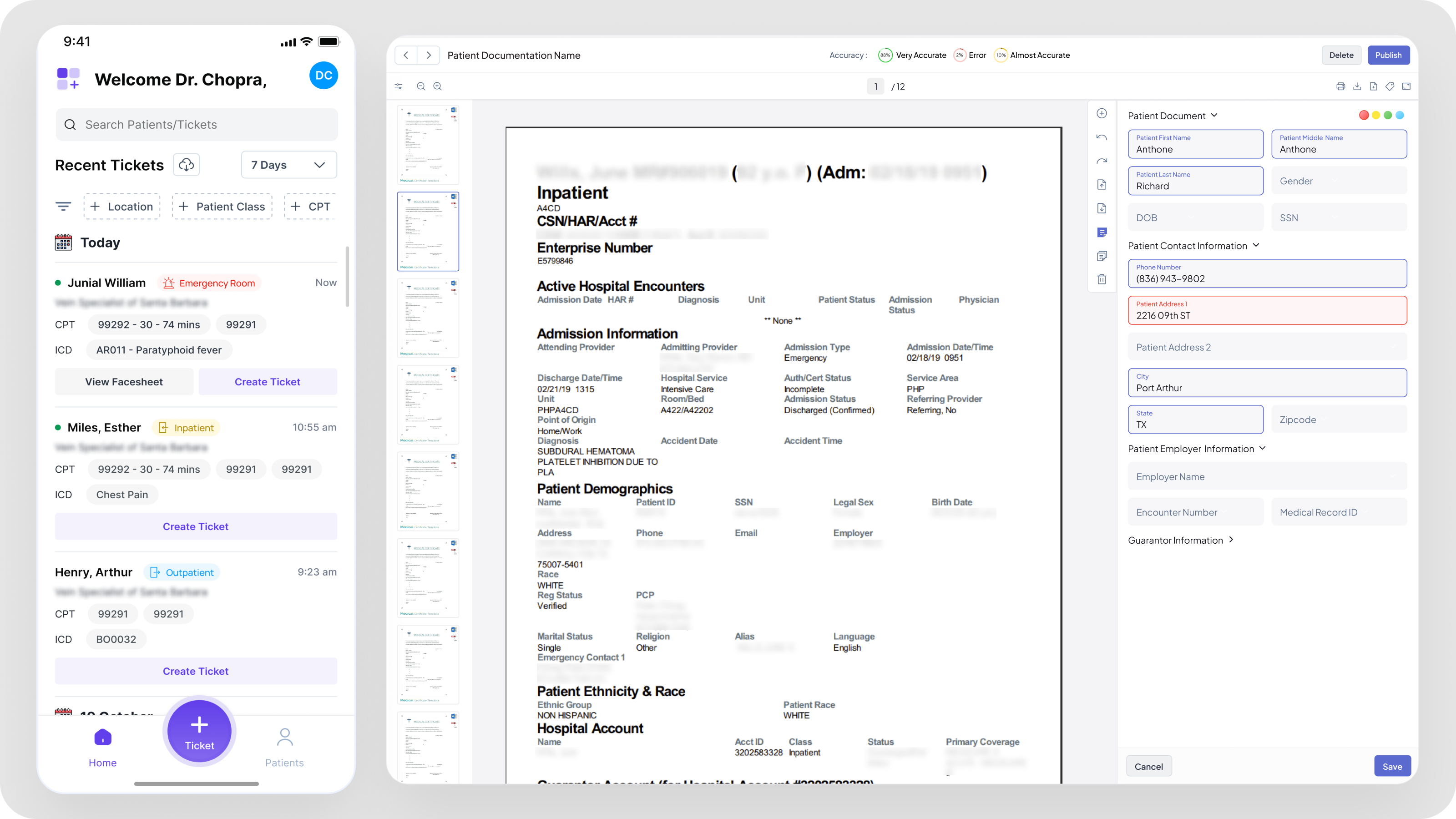Add the Patient Class filter chip
Image resolution: width=1456 pixels, height=819 pixels.
pos(222,207)
